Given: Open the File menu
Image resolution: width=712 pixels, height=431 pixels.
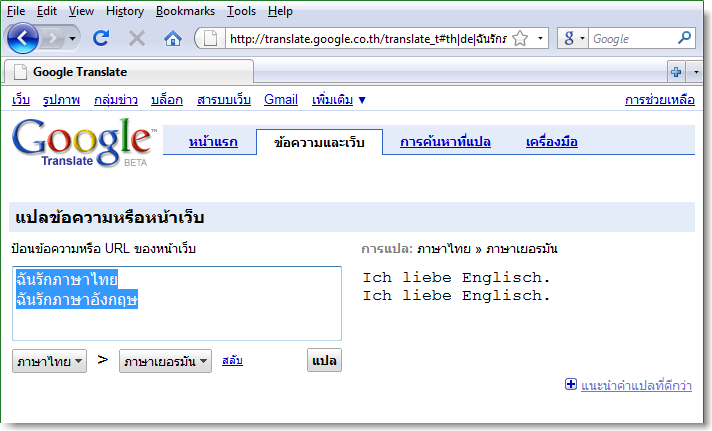Looking at the screenshot, I should coord(16,11).
